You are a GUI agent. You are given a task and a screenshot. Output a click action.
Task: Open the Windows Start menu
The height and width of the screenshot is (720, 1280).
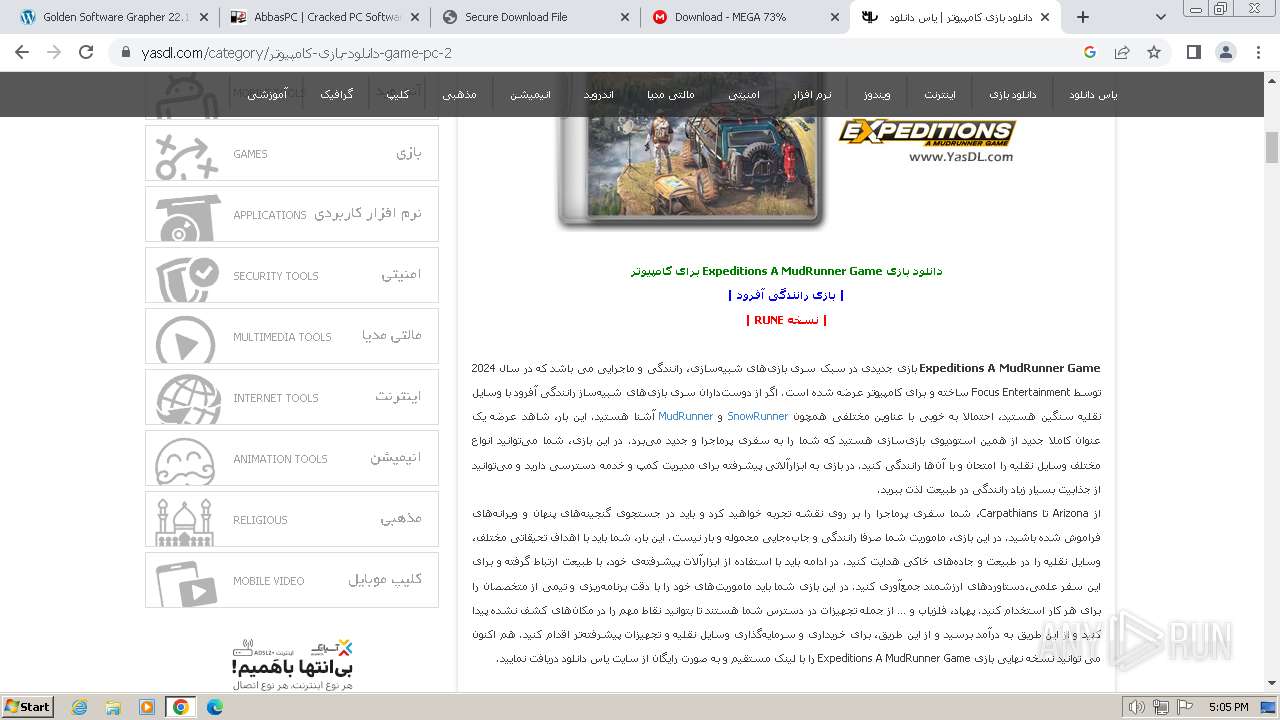tap(27, 707)
